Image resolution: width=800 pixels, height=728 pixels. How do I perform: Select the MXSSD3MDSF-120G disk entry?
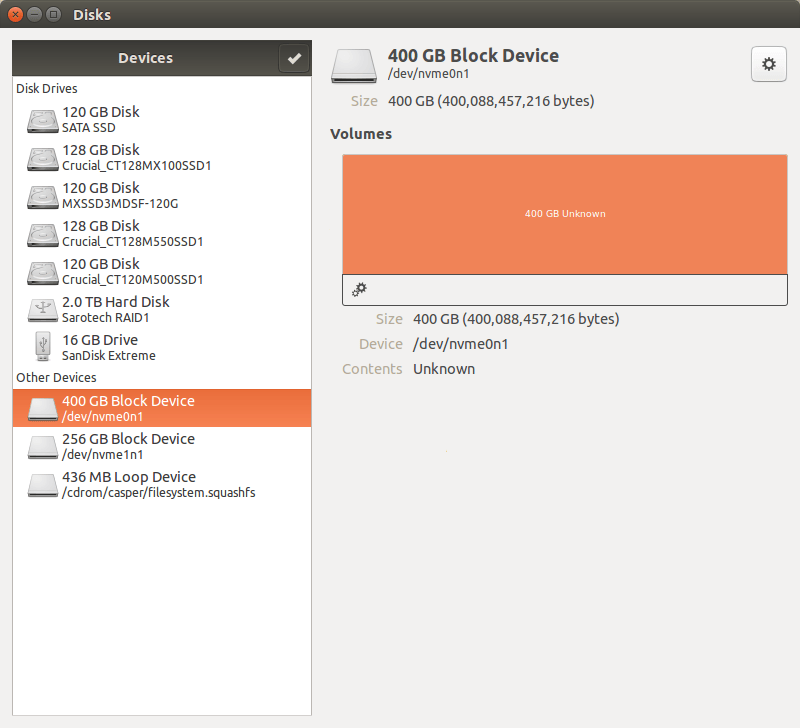120,196
